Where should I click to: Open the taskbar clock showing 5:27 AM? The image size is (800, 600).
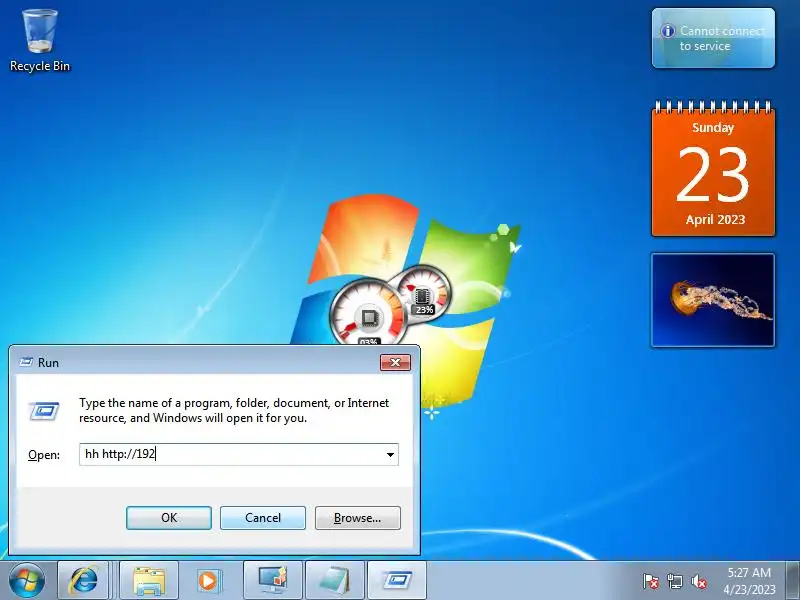pos(749,581)
